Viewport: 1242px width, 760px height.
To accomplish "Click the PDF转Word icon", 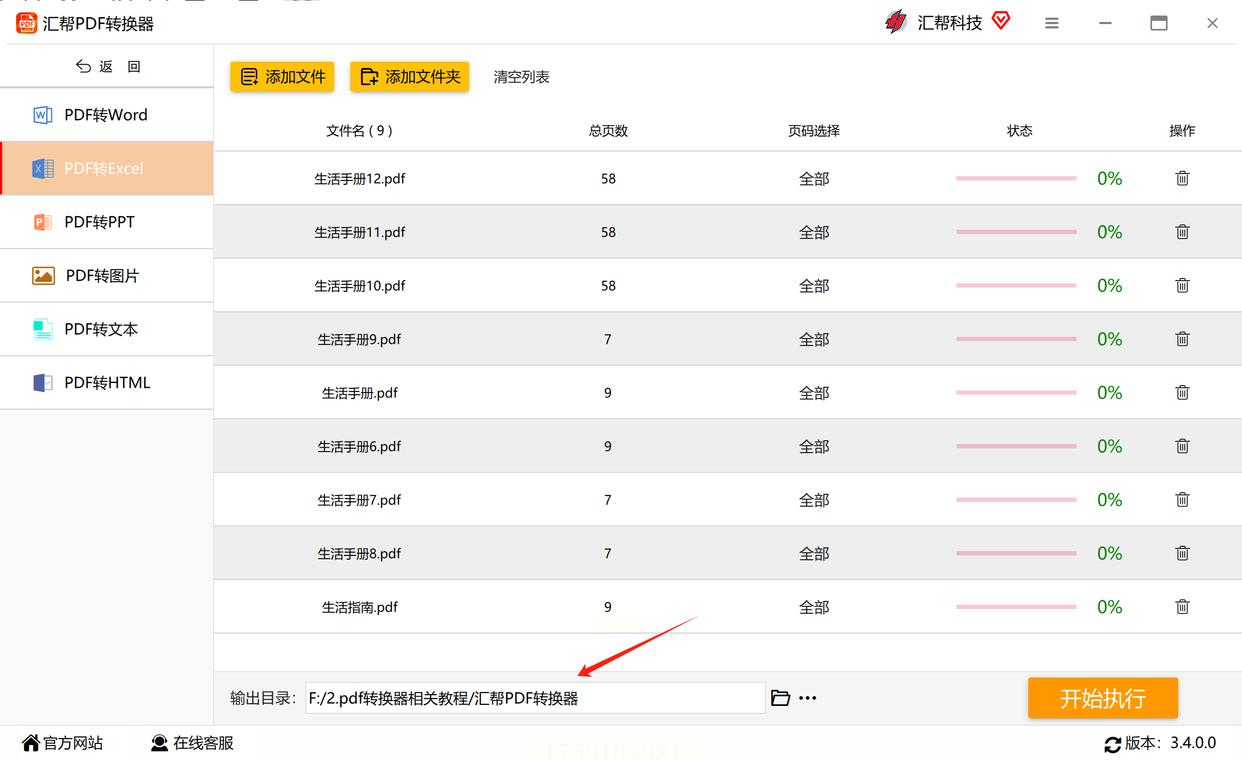I will coord(43,115).
